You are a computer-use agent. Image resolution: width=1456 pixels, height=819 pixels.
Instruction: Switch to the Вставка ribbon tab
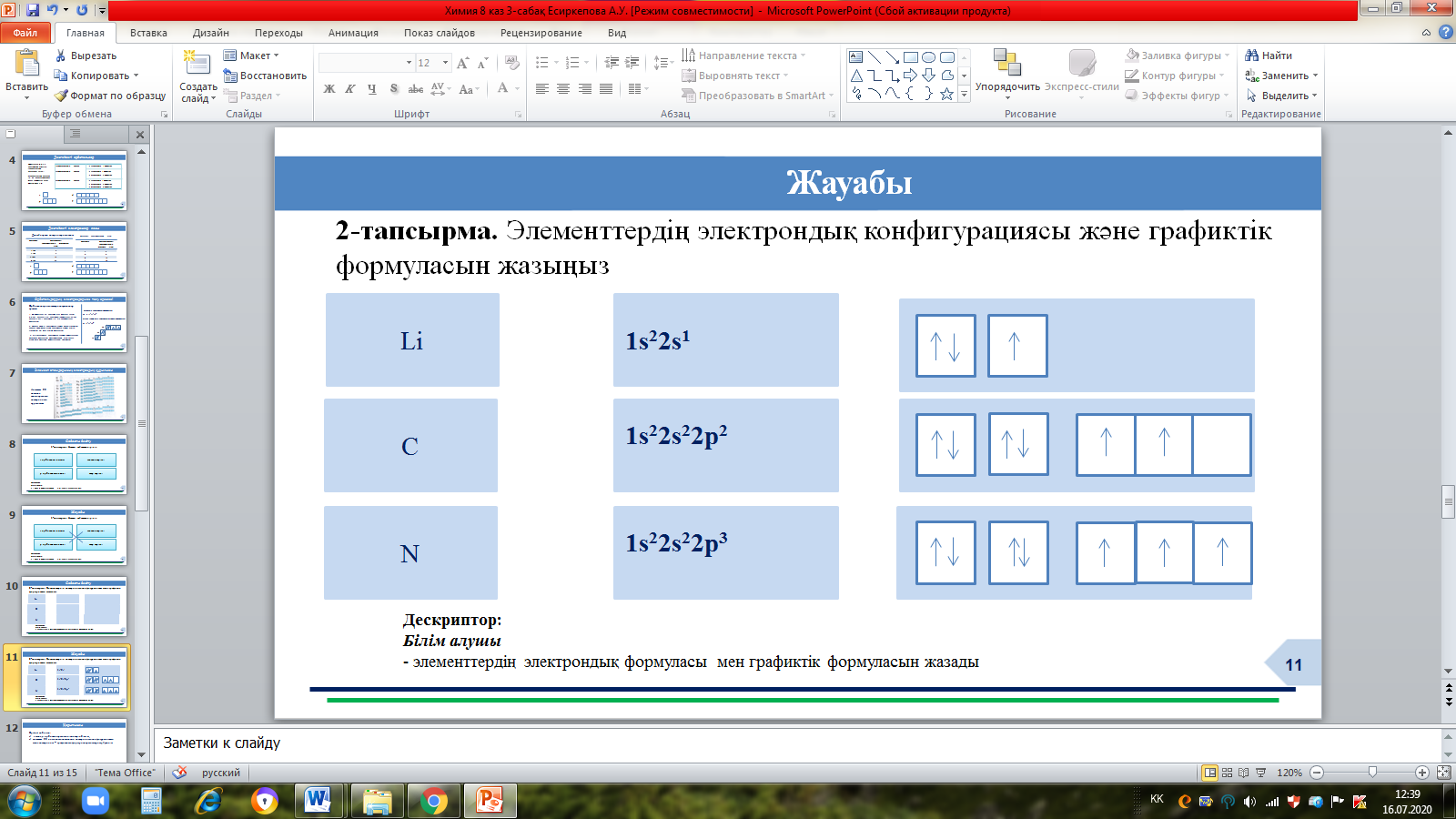point(148,33)
